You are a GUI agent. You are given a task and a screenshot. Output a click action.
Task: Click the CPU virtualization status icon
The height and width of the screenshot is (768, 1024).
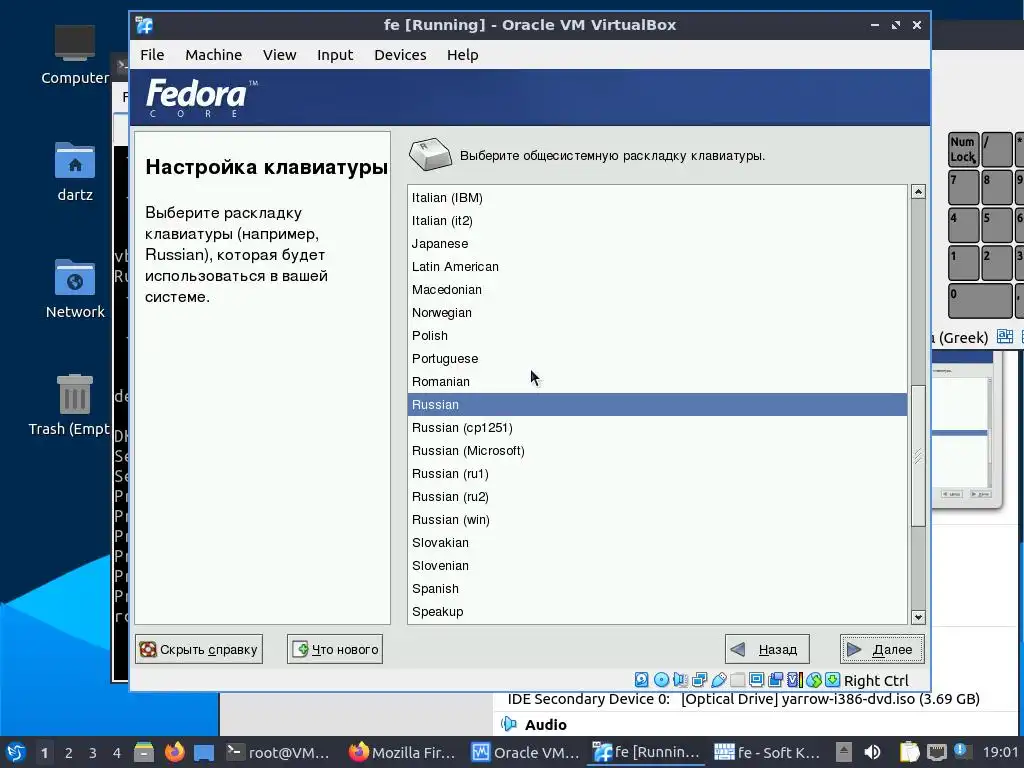794,680
